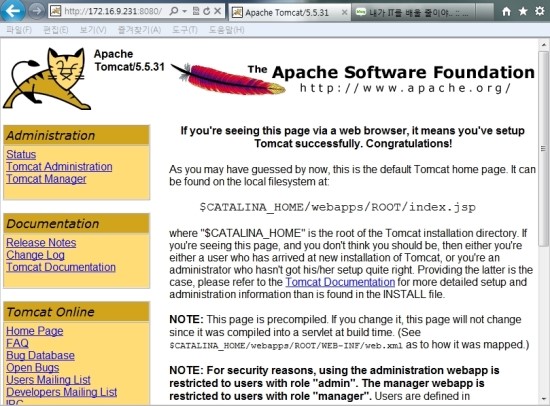The image size is (550, 406).
Task: Open the Home Page link
Action: click(35, 331)
